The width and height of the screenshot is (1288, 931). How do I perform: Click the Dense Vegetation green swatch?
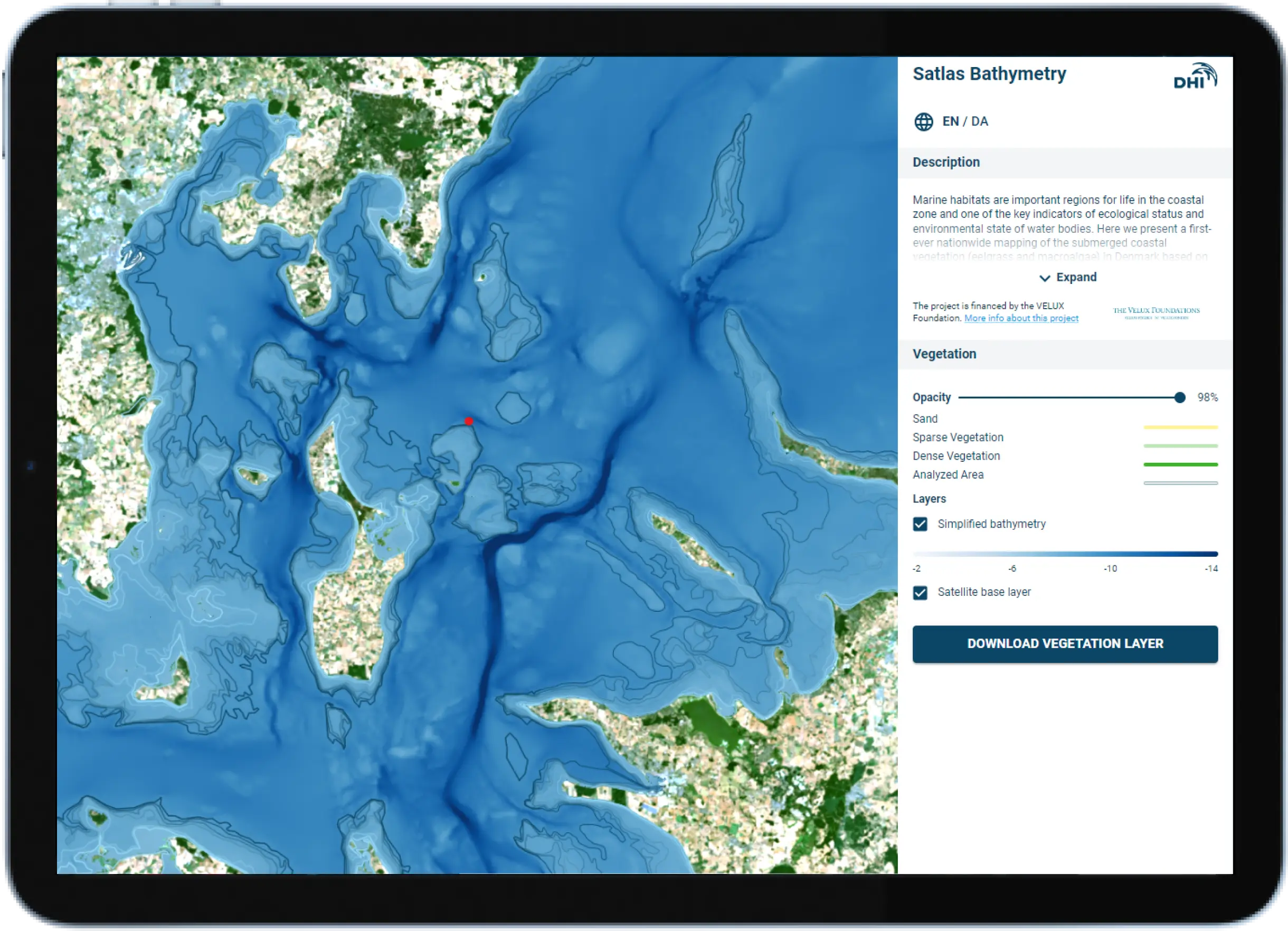click(x=1180, y=464)
